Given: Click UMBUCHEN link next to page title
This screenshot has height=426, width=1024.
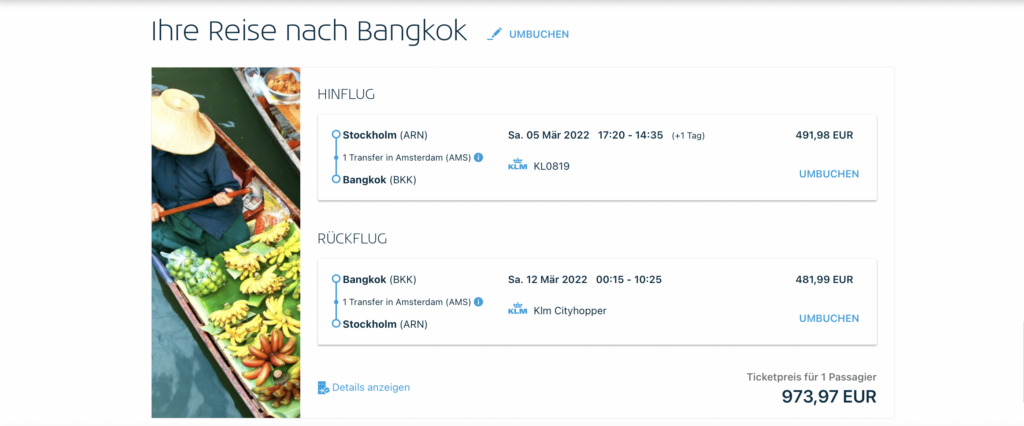Looking at the screenshot, I should tap(538, 34).
